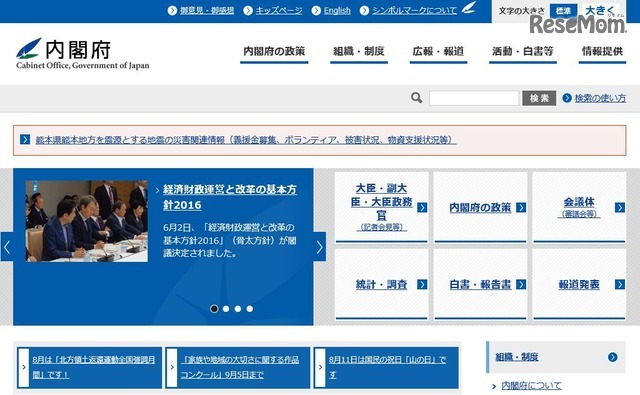Click the 検索 search button
Image resolution: width=640 pixels, height=395 pixels.
[539, 98]
